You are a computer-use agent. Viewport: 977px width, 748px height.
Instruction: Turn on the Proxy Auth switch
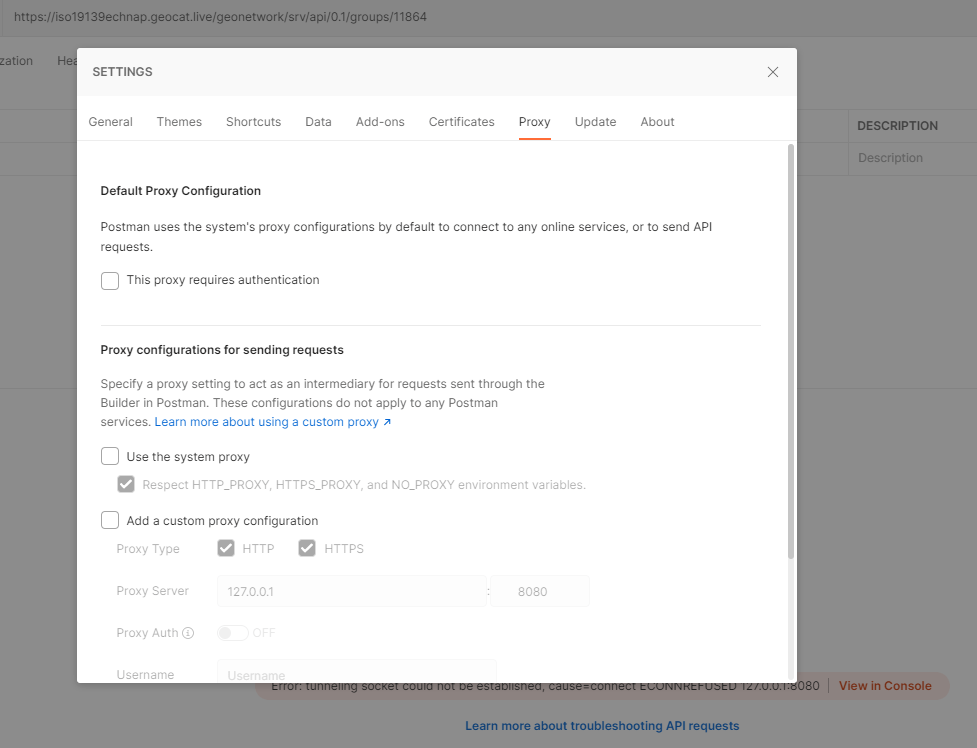(232, 633)
